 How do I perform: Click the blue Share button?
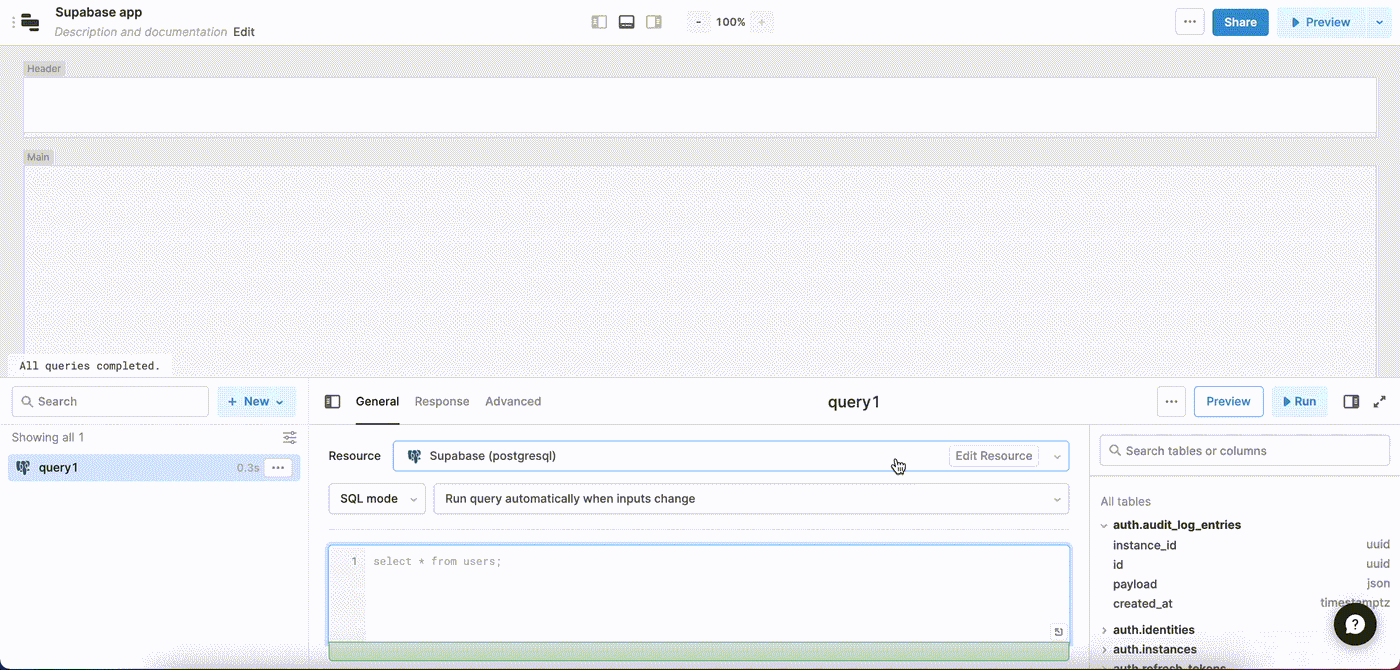click(1240, 22)
